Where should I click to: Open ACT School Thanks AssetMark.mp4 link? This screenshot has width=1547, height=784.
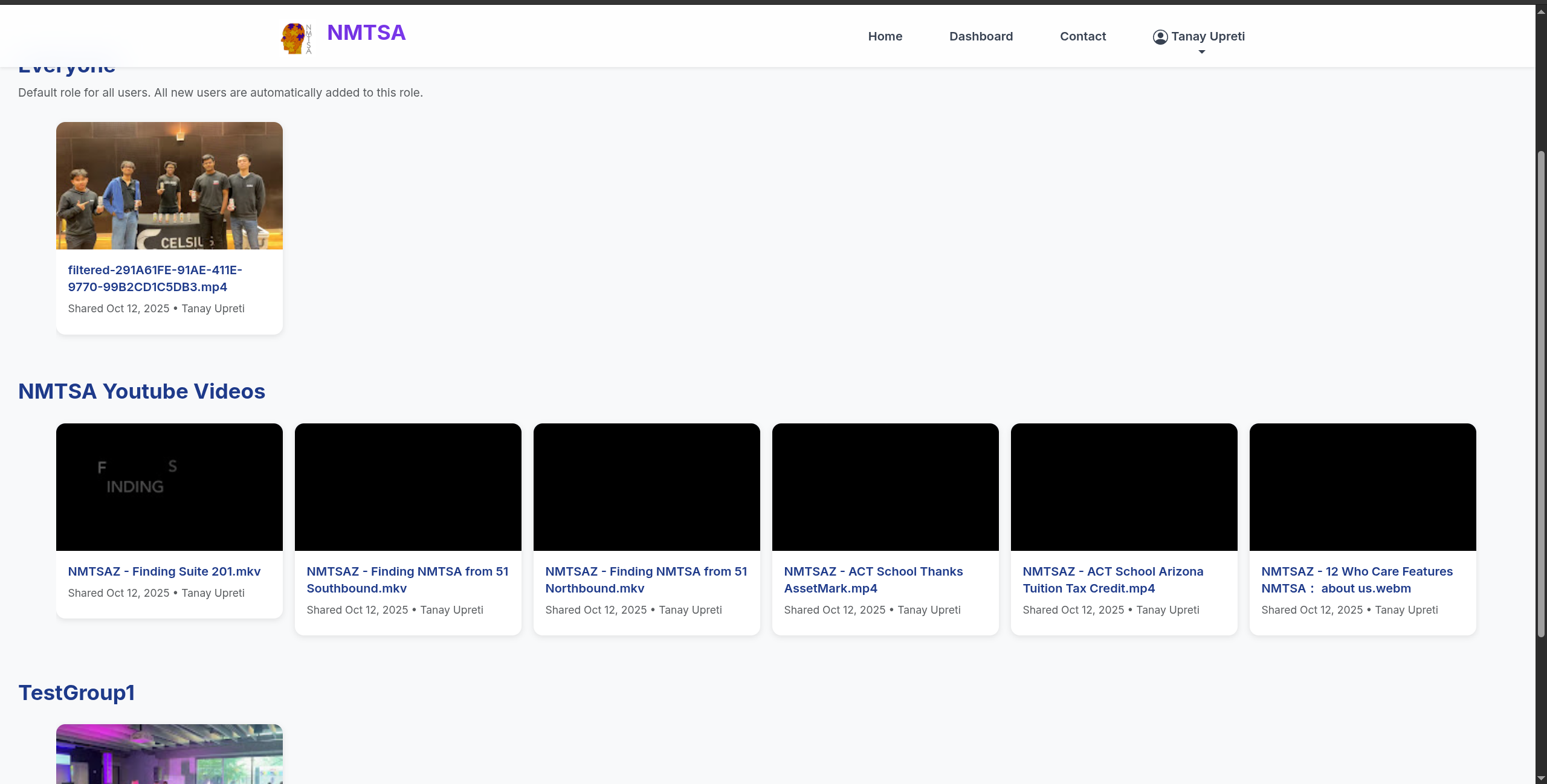tap(873, 580)
